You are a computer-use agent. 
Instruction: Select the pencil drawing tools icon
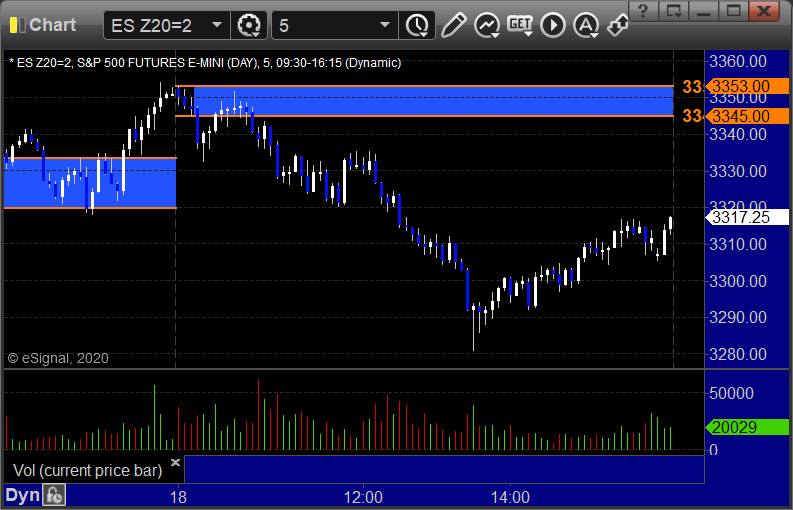coord(454,25)
